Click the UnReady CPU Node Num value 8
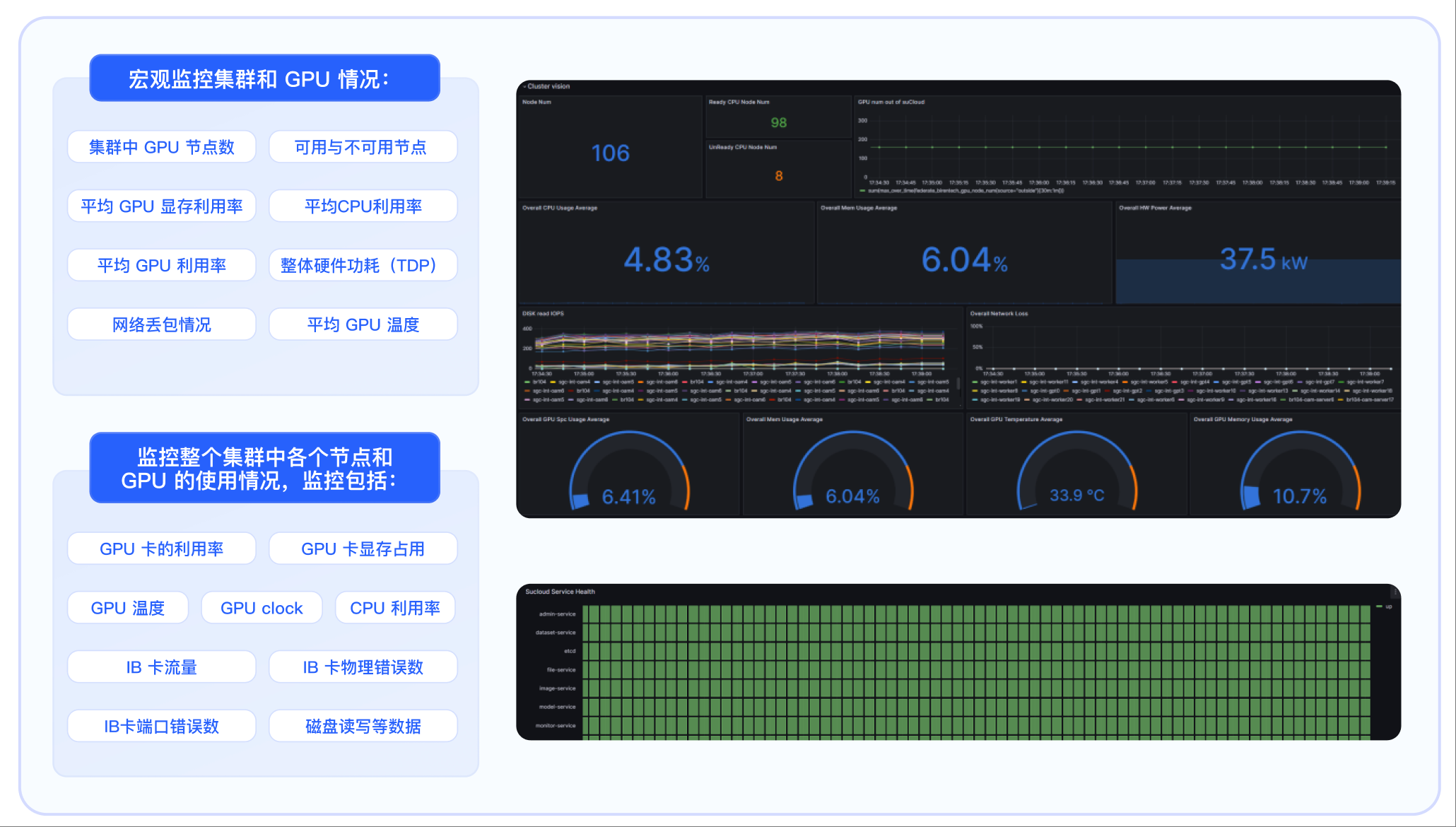The height and width of the screenshot is (827, 1456). click(779, 175)
